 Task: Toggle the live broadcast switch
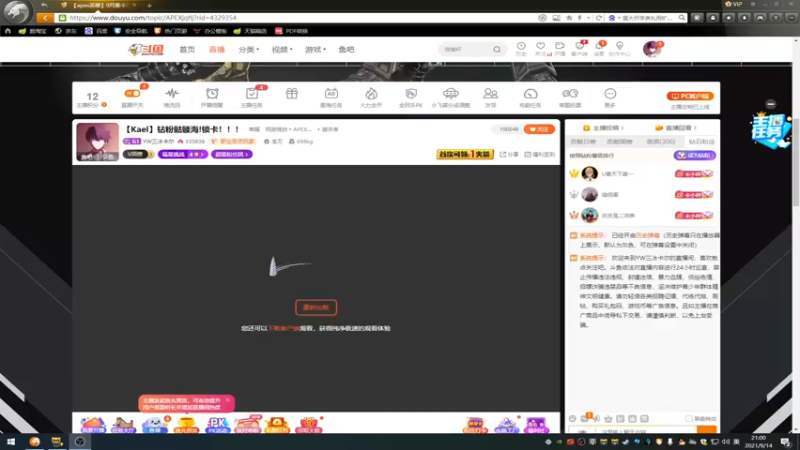click(x=132, y=93)
